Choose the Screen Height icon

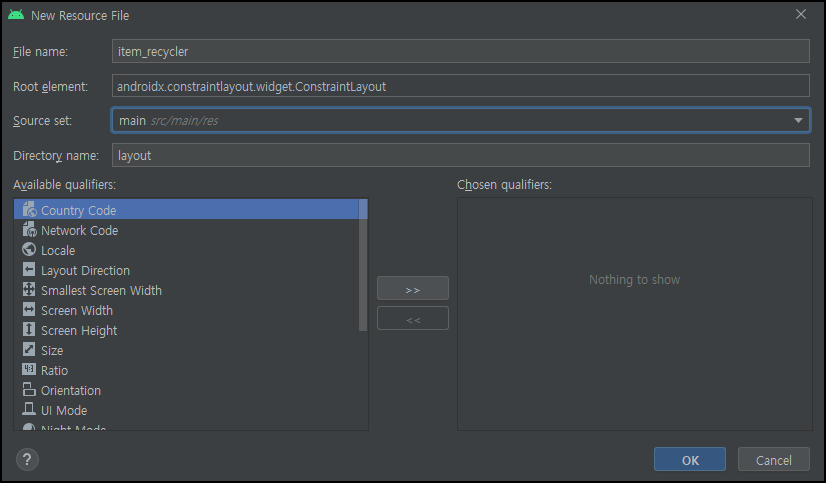[x=29, y=330]
